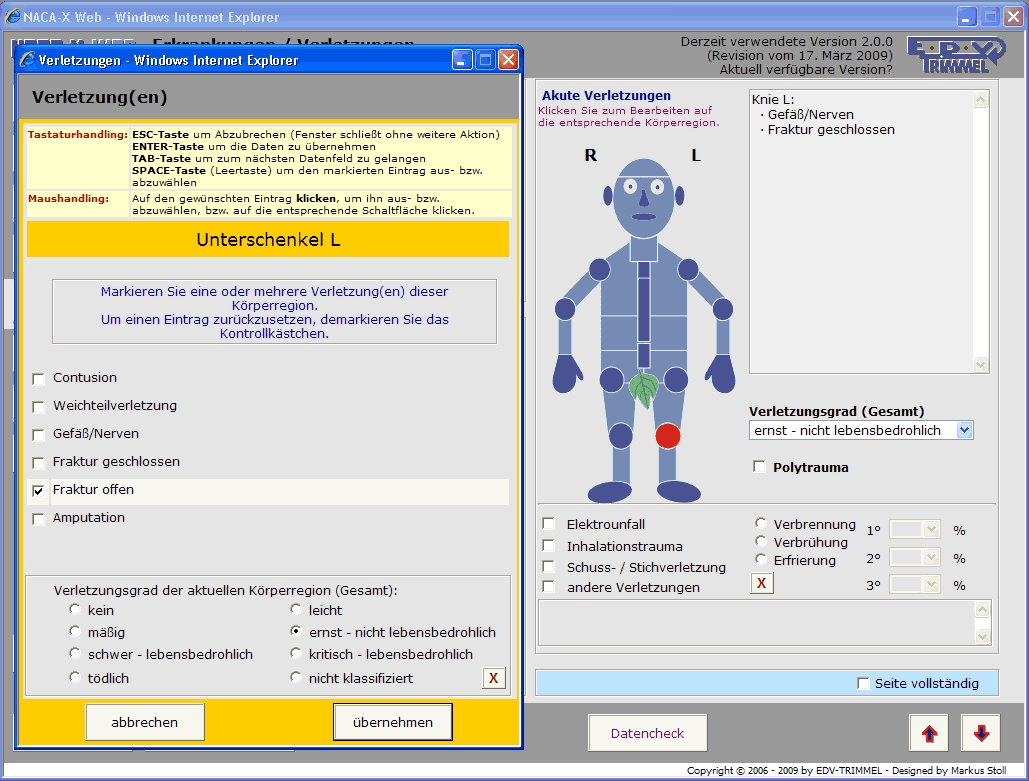Clear injury grade with red X in dialog
Screen dimensions: 1029x781
click(x=494, y=678)
